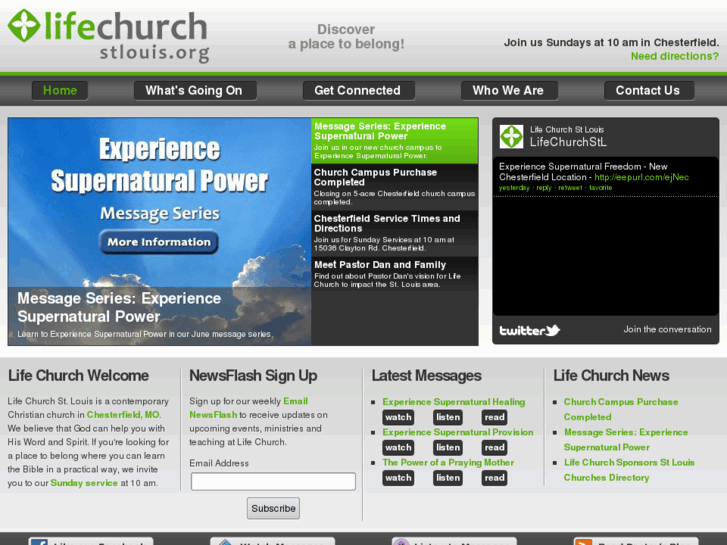
Task: Click the tweet's 'yesterday' timestamp link
Action: tap(514, 188)
